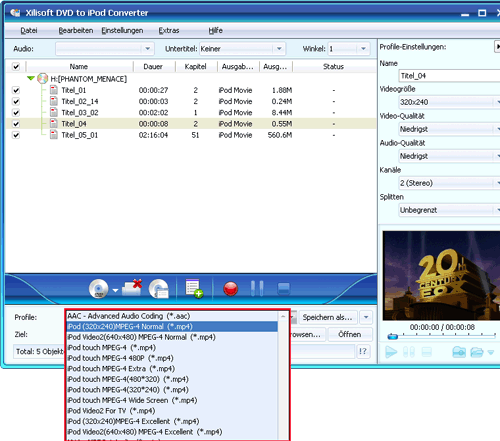Open the Bearbeiten menu
The width and height of the screenshot is (500, 441).
tap(76, 30)
